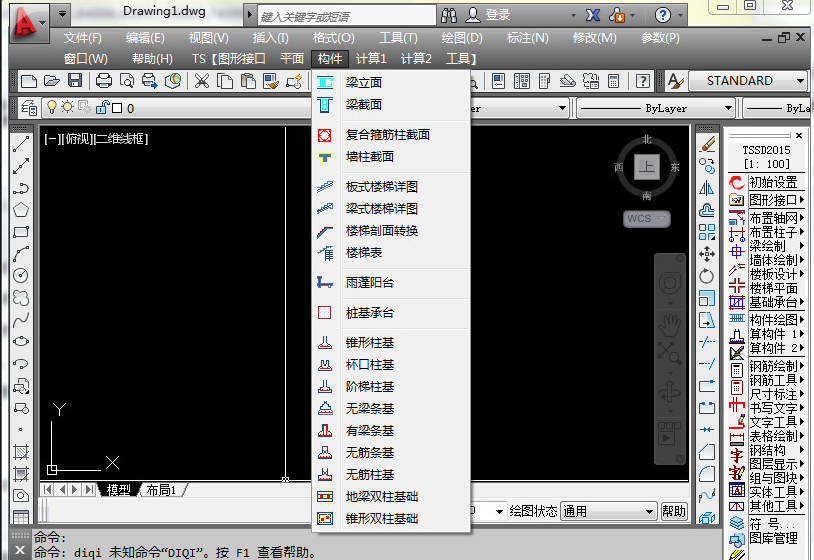Select the Line draw tool

21,144
